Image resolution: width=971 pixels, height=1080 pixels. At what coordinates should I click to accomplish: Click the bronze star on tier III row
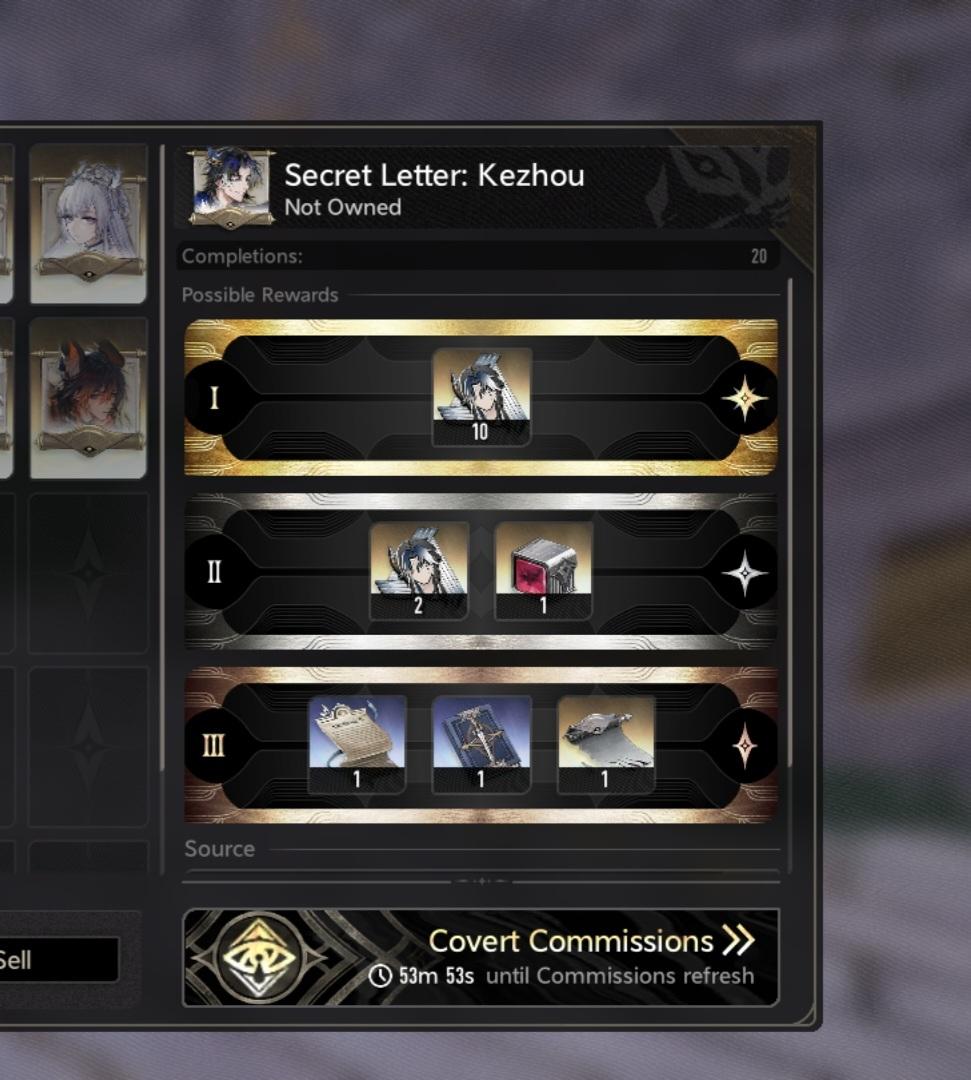[744, 746]
